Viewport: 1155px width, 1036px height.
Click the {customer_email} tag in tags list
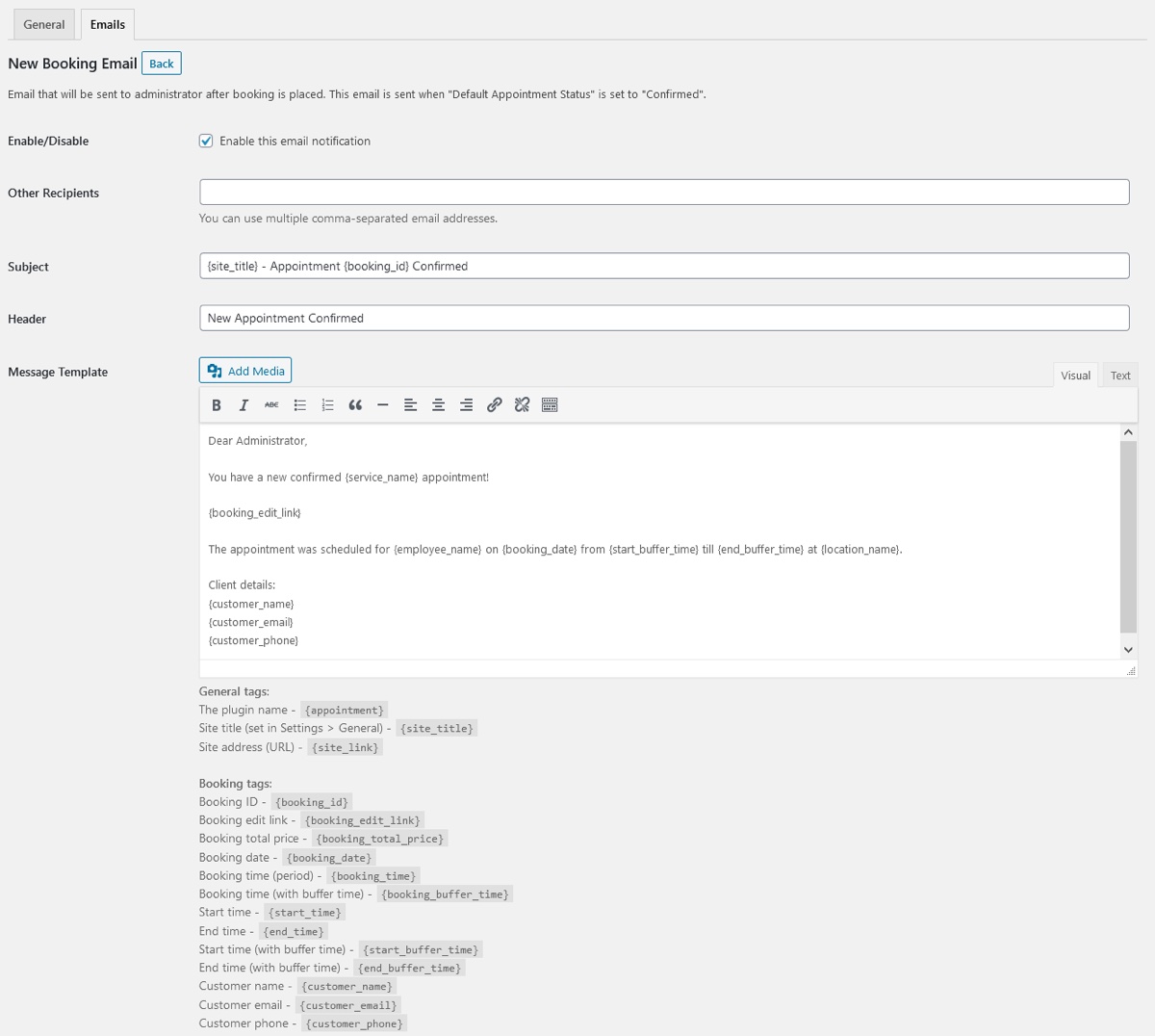click(348, 1006)
